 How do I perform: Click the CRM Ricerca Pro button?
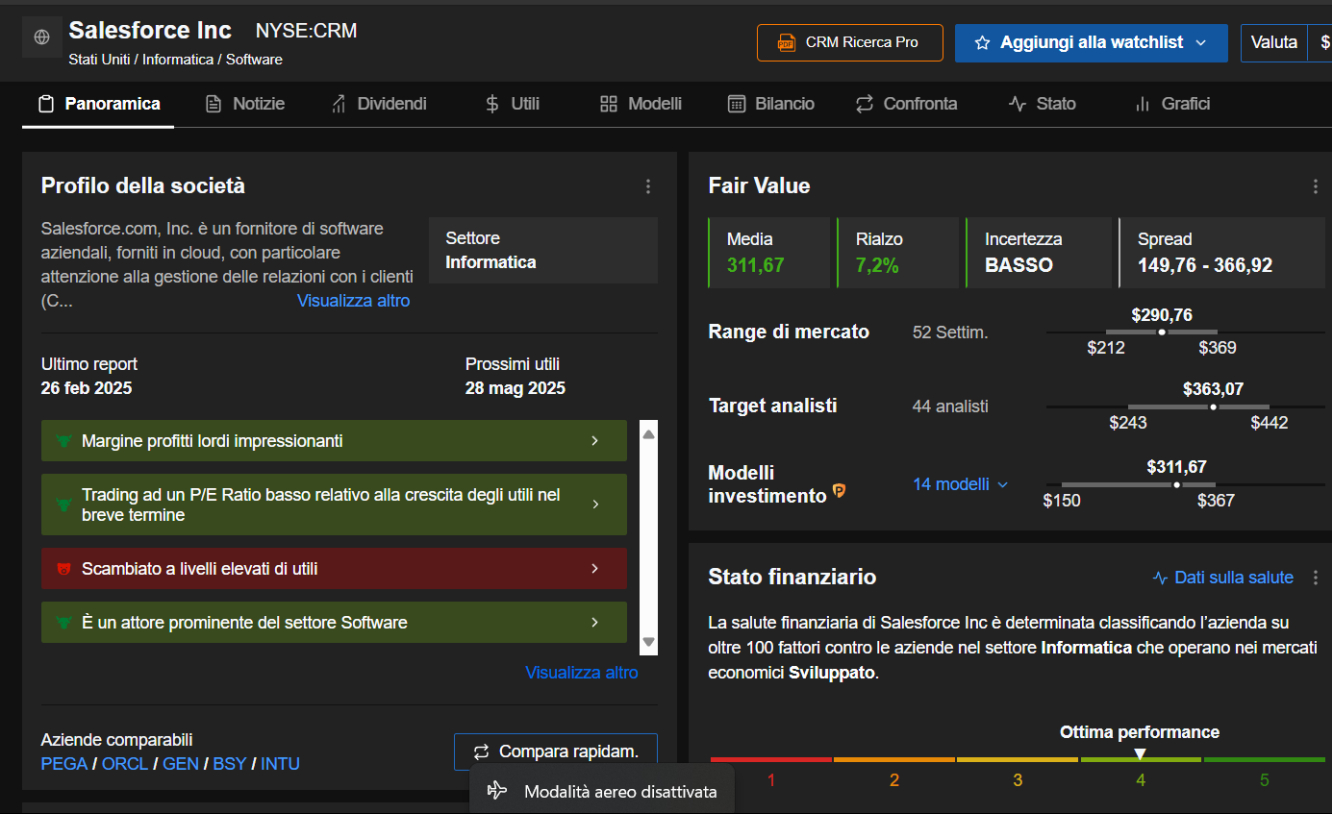click(850, 43)
